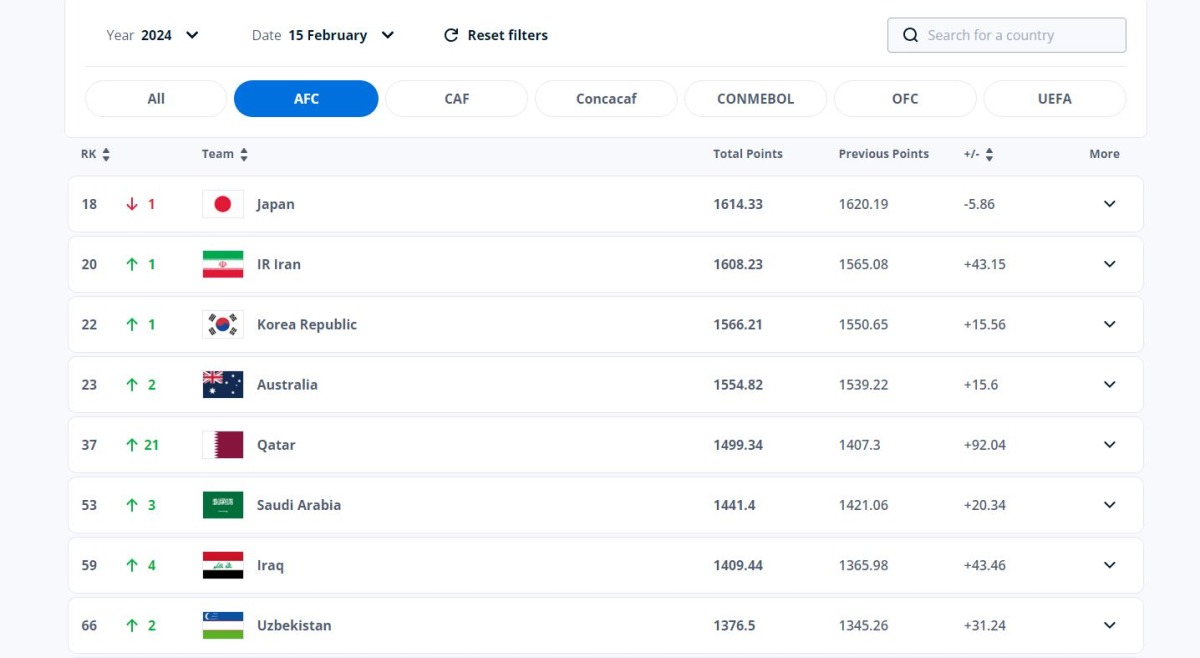Expand more details for Qatar row
1200x658 pixels.
tap(1109, 445)
